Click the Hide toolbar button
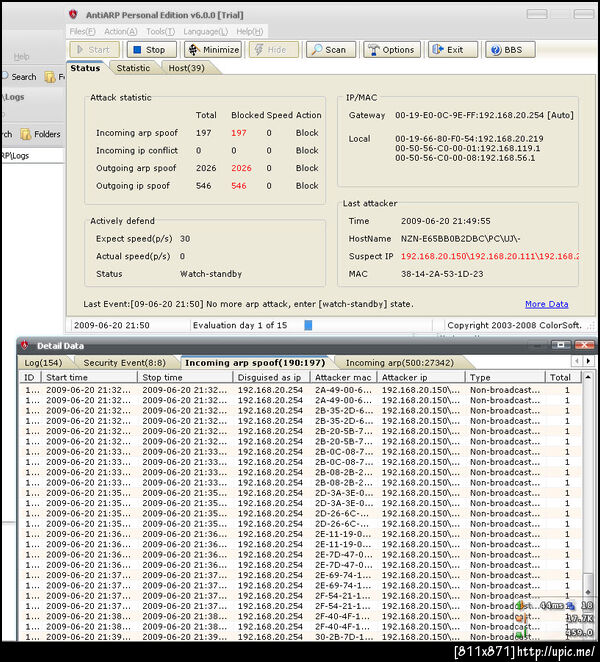 coord(274,50)
